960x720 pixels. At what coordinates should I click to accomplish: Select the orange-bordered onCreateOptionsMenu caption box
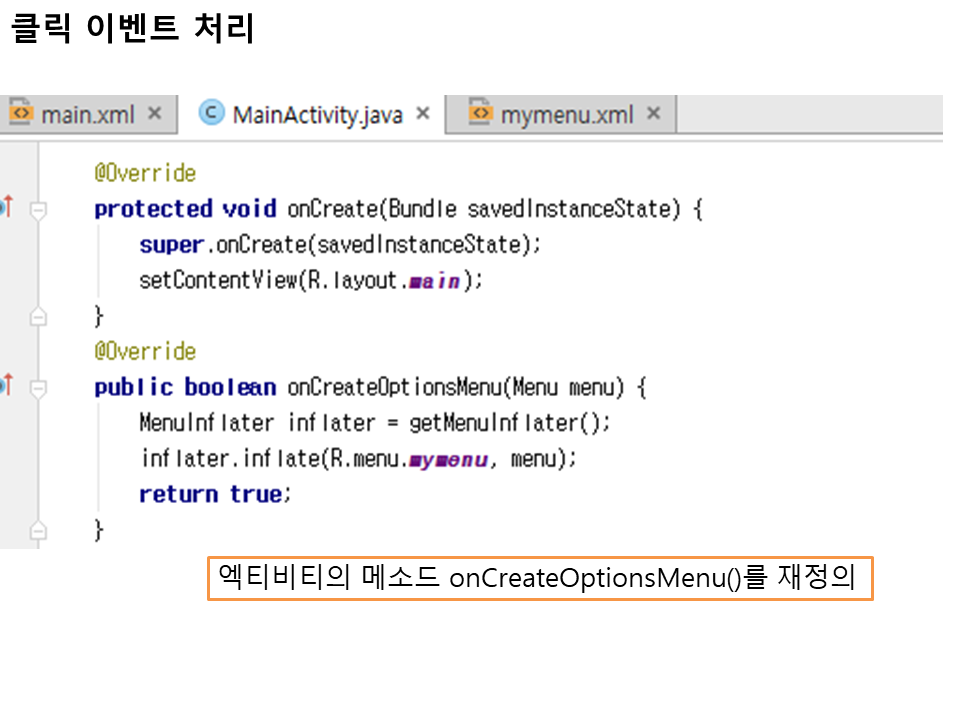[540, 579]
